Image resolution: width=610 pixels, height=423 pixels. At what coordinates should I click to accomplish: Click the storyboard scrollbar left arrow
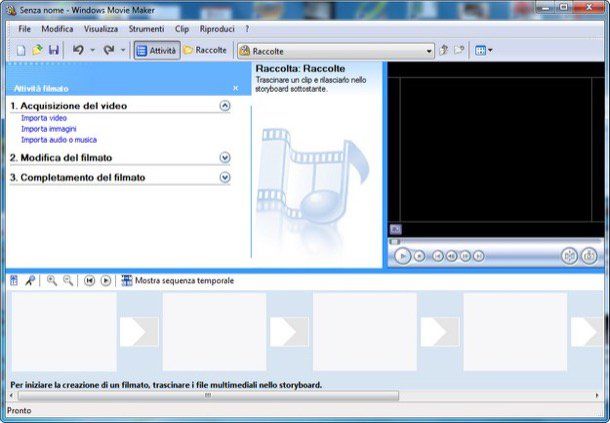[x=11, y=395]
